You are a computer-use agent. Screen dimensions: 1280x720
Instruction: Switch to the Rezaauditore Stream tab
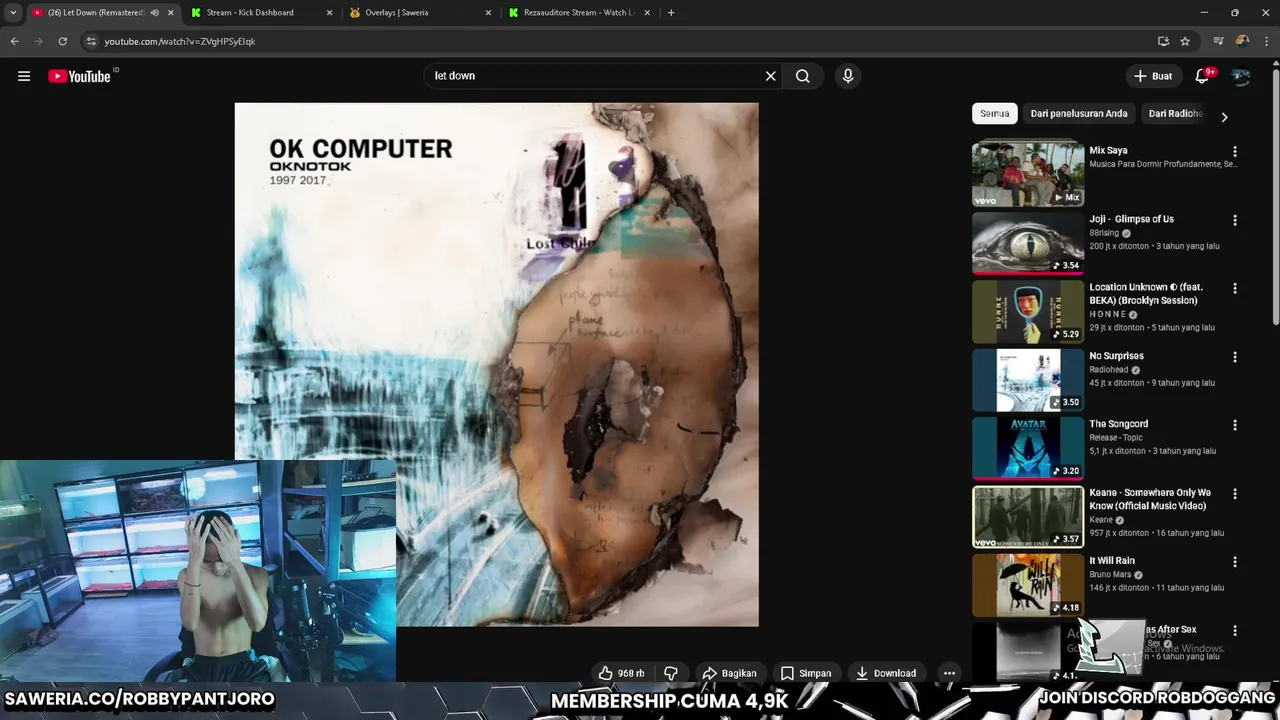(x=578, y=13)
